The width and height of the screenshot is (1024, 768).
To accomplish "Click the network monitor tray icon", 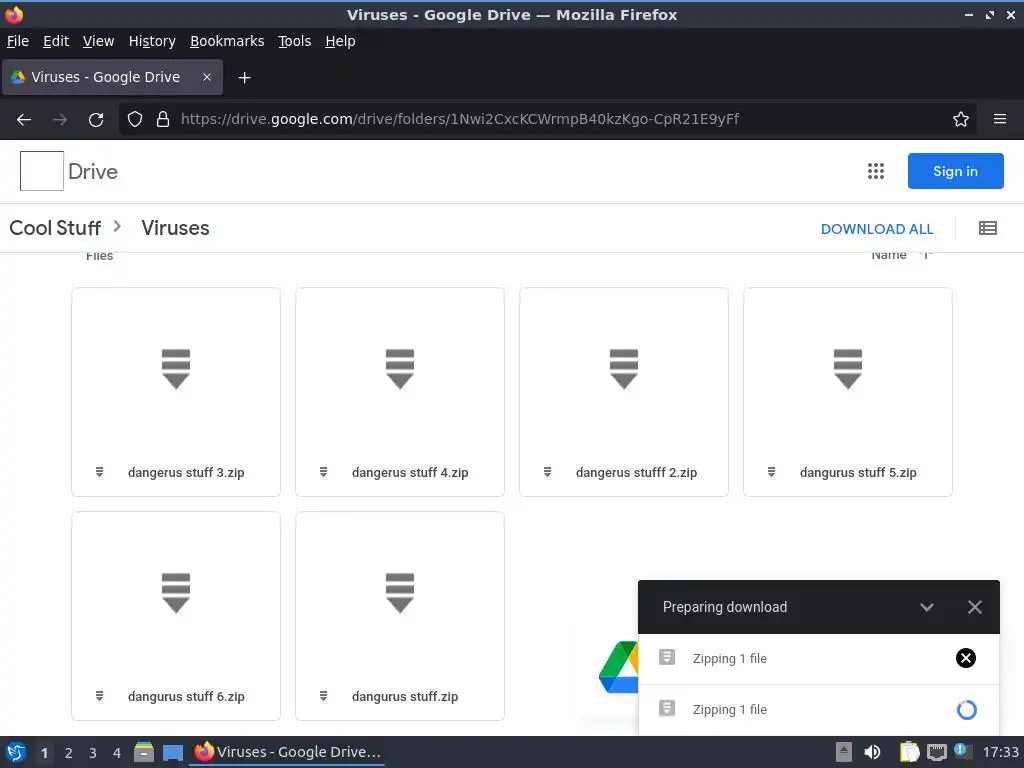I will tap(936, 752).
